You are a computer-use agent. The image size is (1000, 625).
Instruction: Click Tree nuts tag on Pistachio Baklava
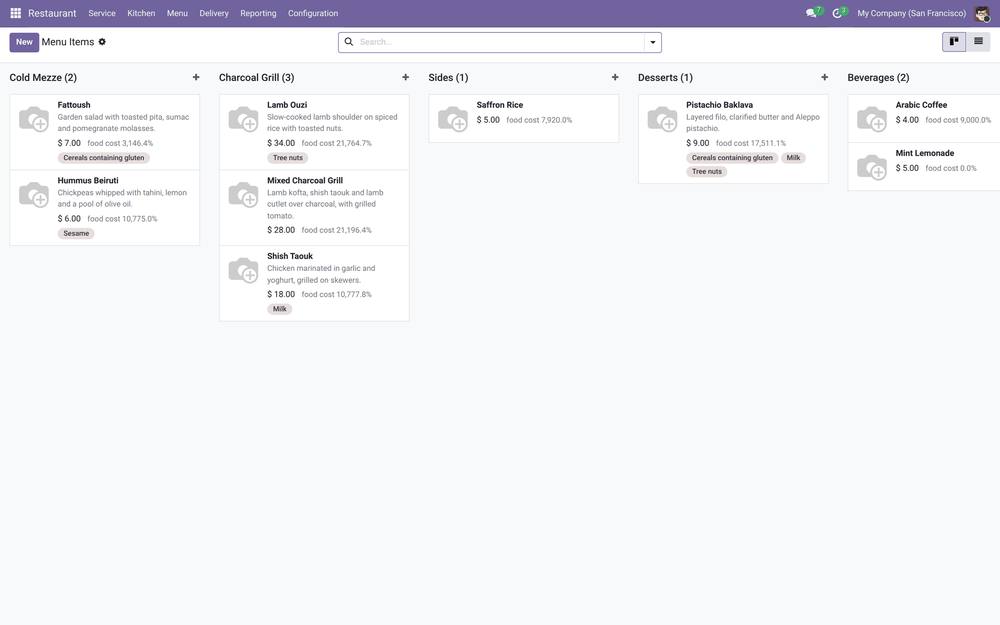707,172
